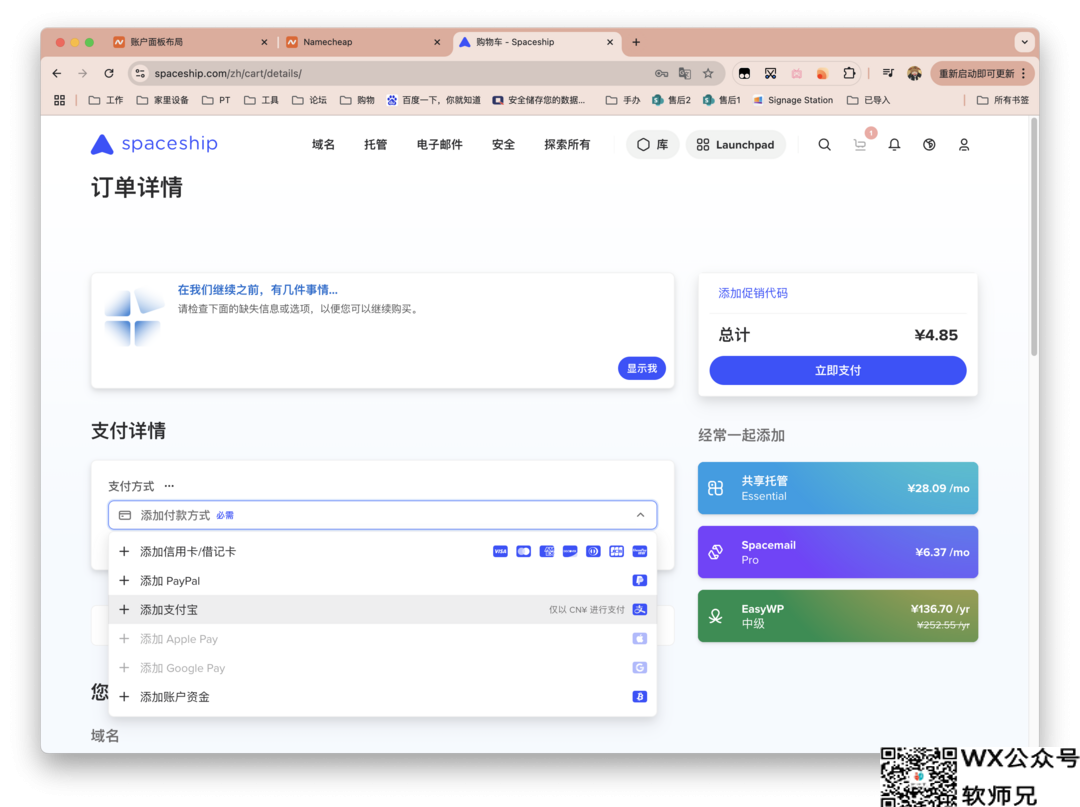Screen dimensions: 1080x807
Task: Open the 售后2 bookmark
Action: point(672,100)
